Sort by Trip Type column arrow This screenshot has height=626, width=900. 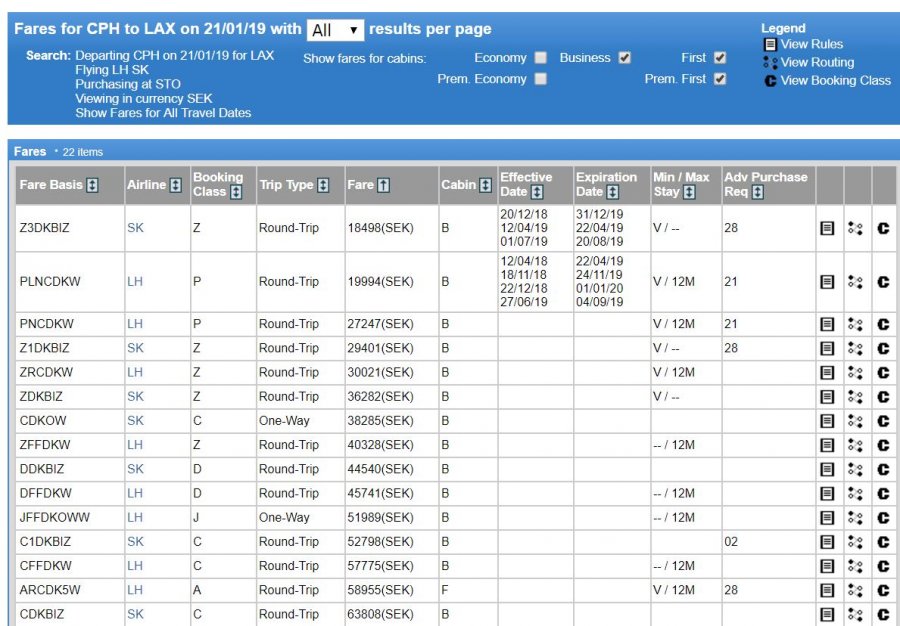tap(323, 185)
